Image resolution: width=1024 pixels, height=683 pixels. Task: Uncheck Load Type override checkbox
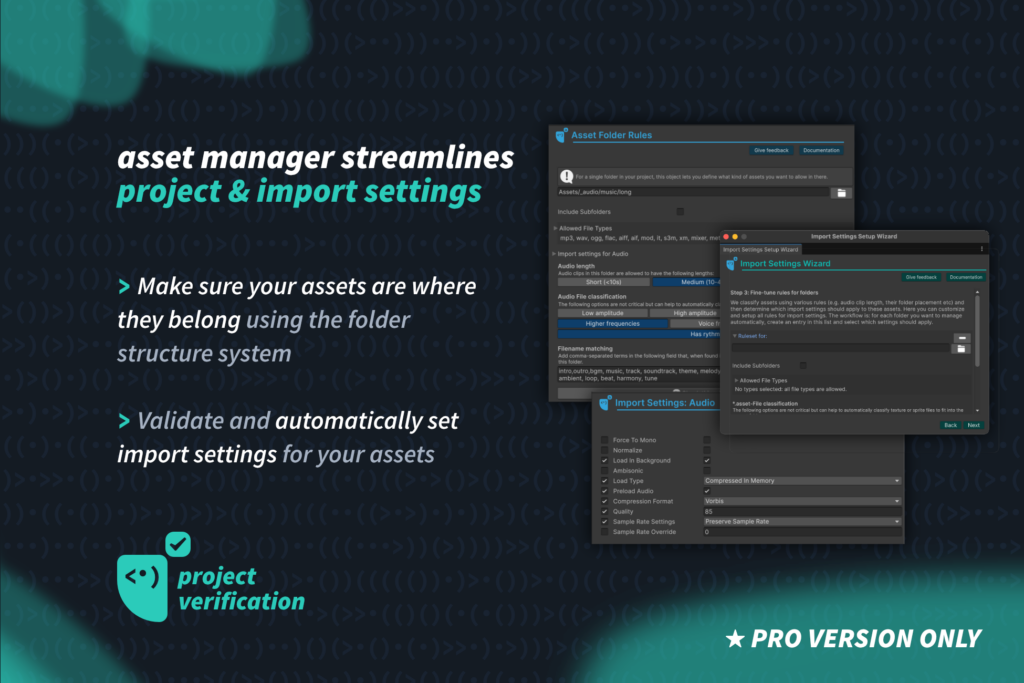coord(604,481)
